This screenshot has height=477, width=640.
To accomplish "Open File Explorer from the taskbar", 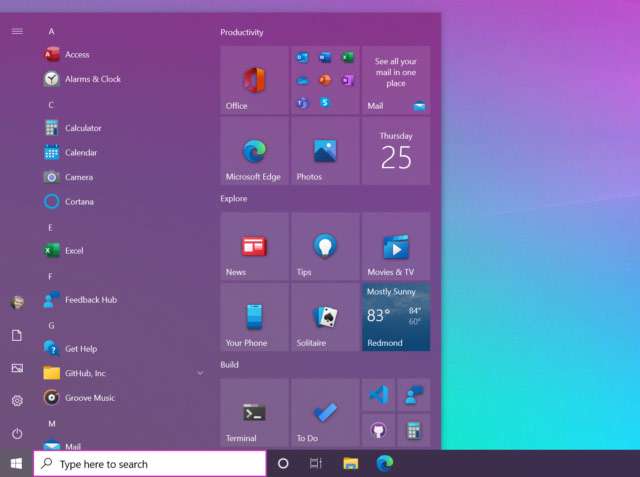I will click(x=350, y=464).
